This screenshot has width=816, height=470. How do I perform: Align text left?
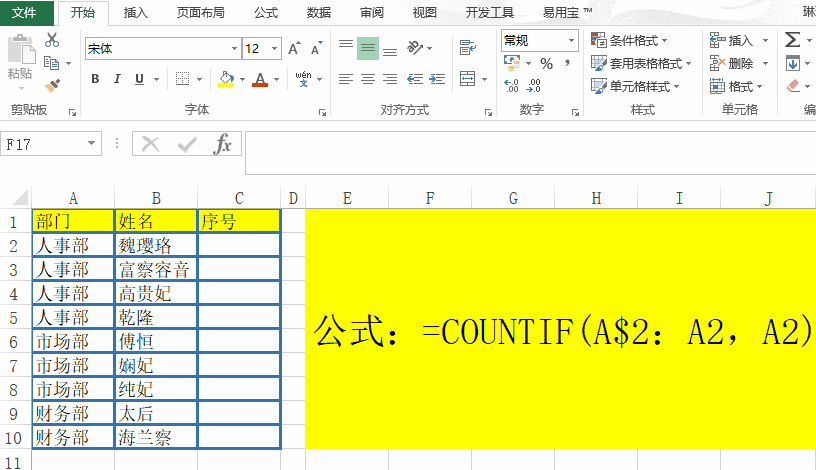(346, 79)
